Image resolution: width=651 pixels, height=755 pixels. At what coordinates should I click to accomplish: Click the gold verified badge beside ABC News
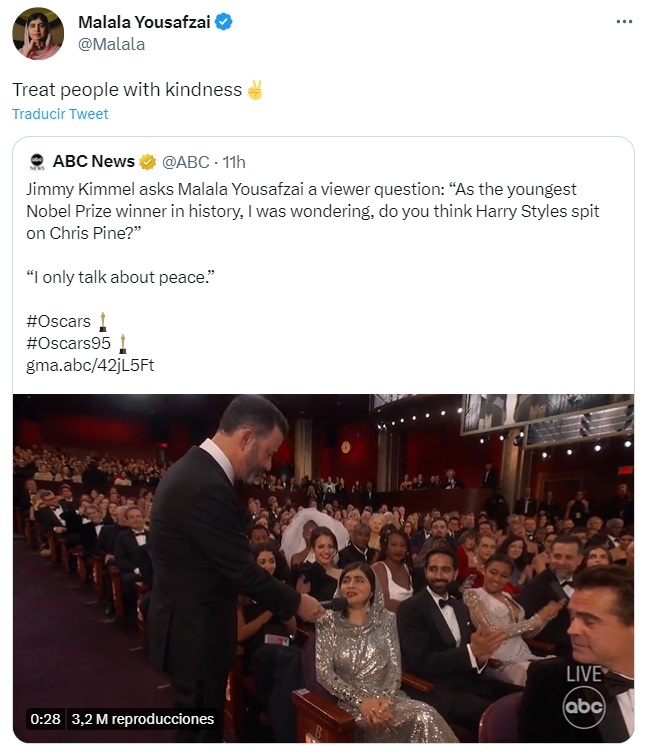click(x=147, y=162)
